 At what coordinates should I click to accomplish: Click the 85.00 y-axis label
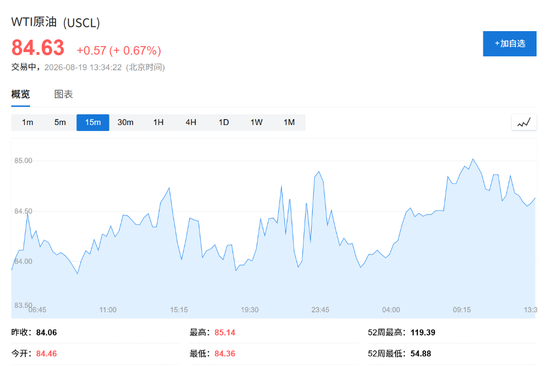coord(23,161)
